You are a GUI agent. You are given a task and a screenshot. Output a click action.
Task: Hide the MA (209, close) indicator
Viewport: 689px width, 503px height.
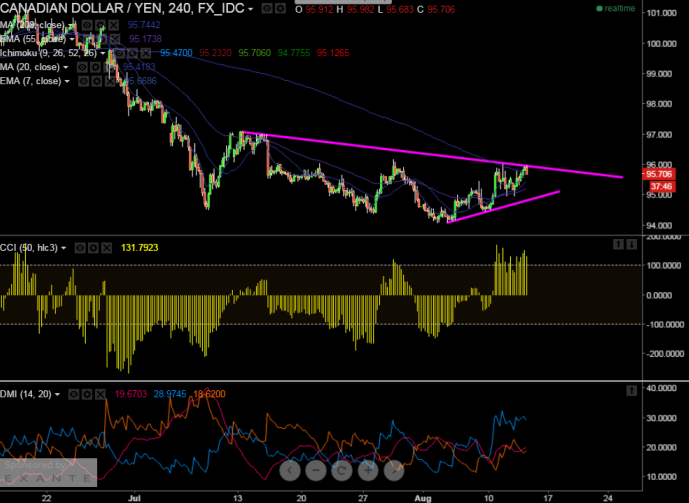coord(87,25)
